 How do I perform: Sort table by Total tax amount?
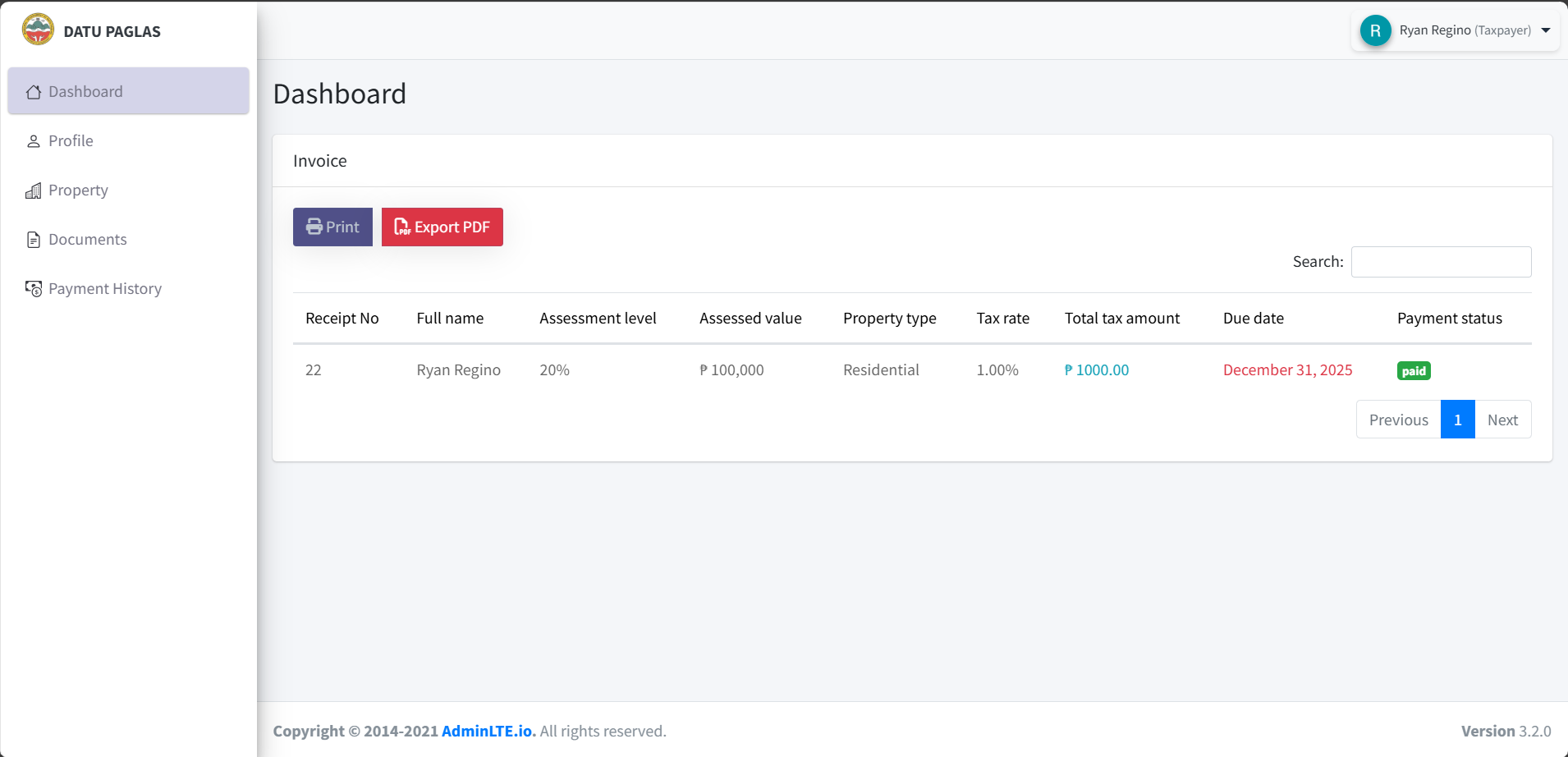click(1121, 319)
